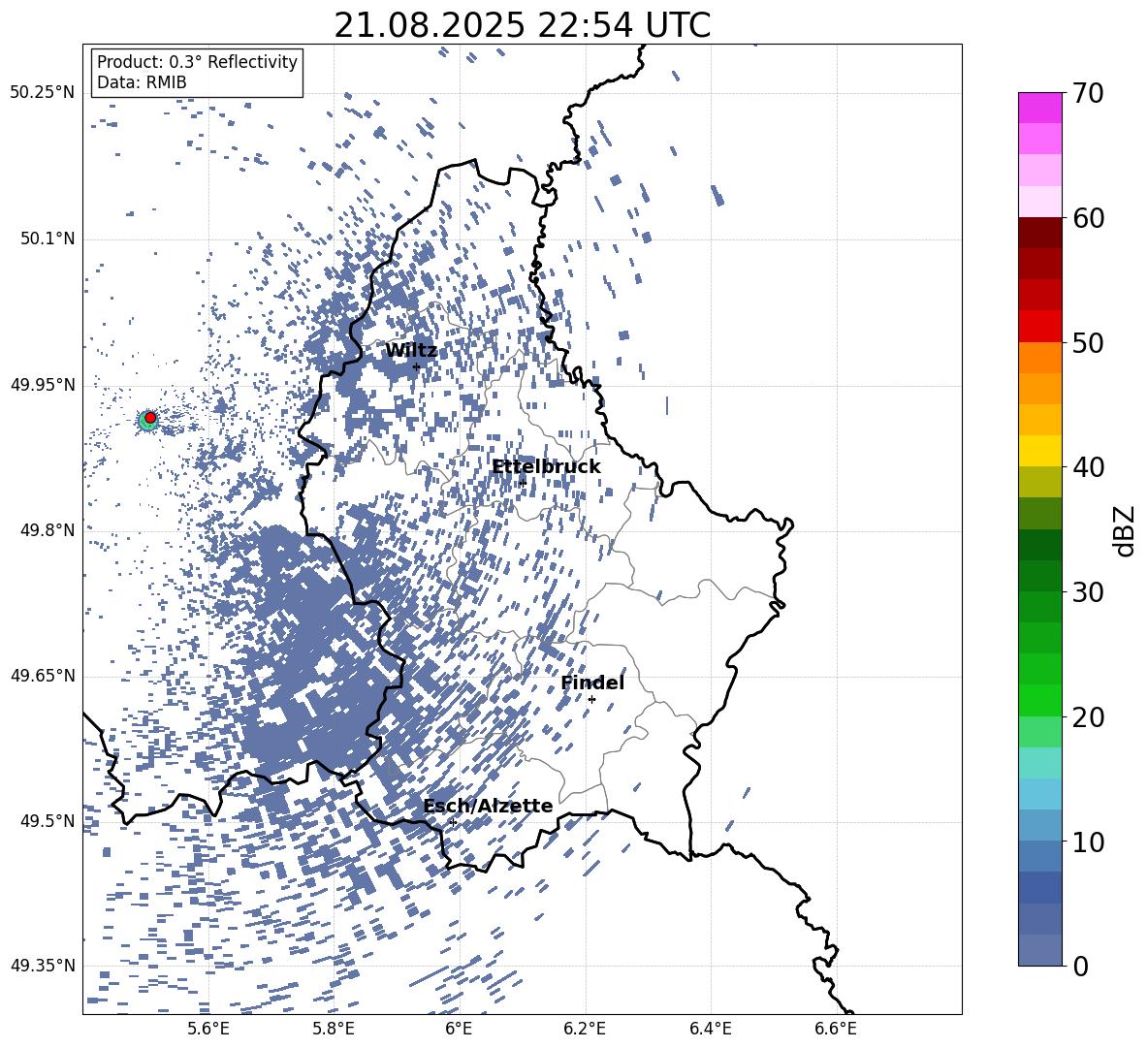Click the 5.8°E longitude label
Image resolution: width=1148 pixels, height=1048 pixels.
click(334, 1029)
